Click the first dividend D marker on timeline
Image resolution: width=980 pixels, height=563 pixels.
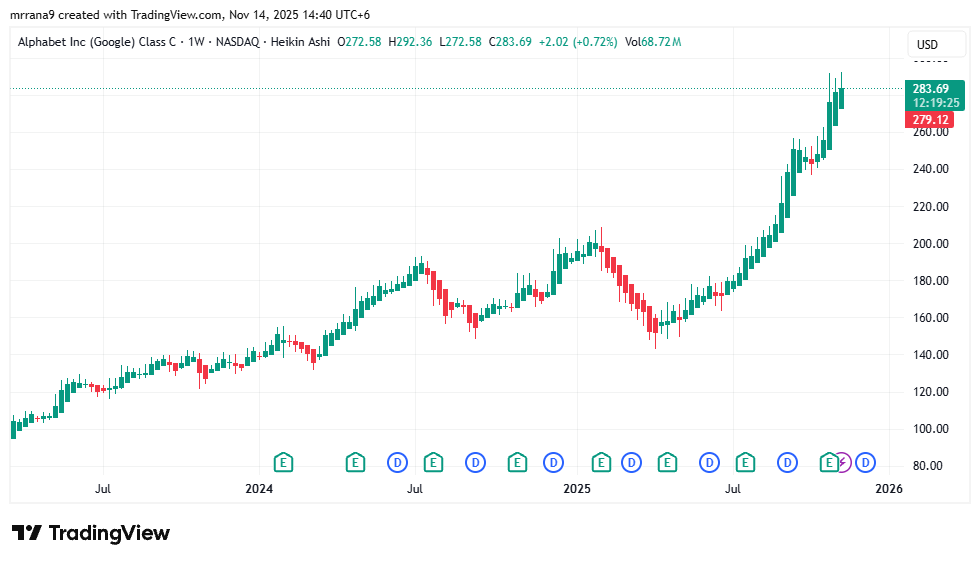(398, 462)
